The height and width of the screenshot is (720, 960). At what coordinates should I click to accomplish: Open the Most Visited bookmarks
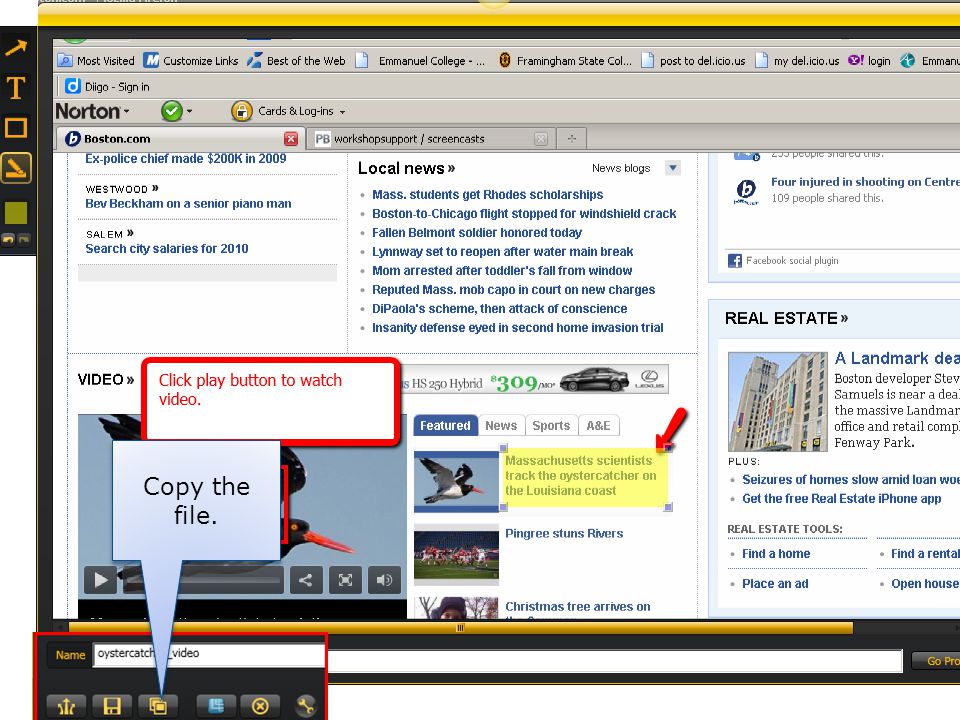96,61
